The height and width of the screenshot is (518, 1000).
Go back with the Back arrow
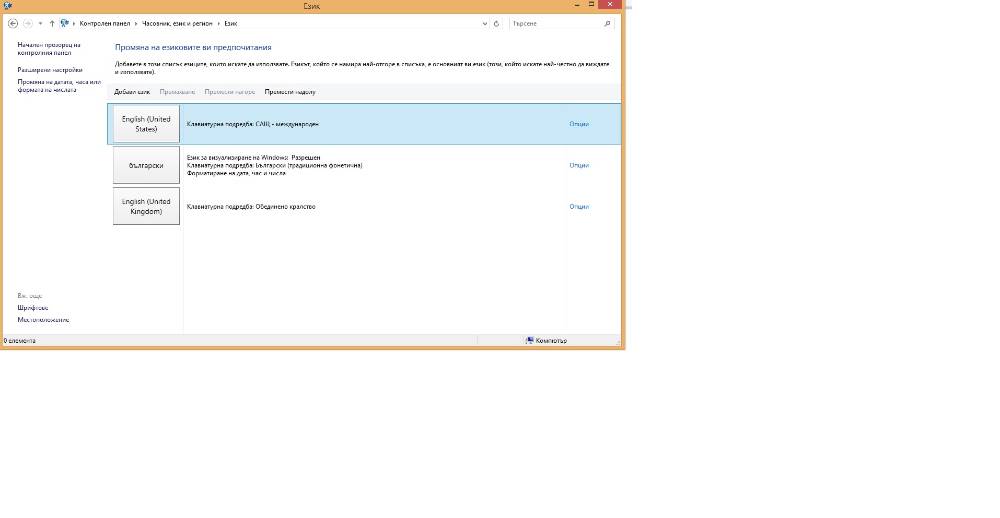(13, 24)
